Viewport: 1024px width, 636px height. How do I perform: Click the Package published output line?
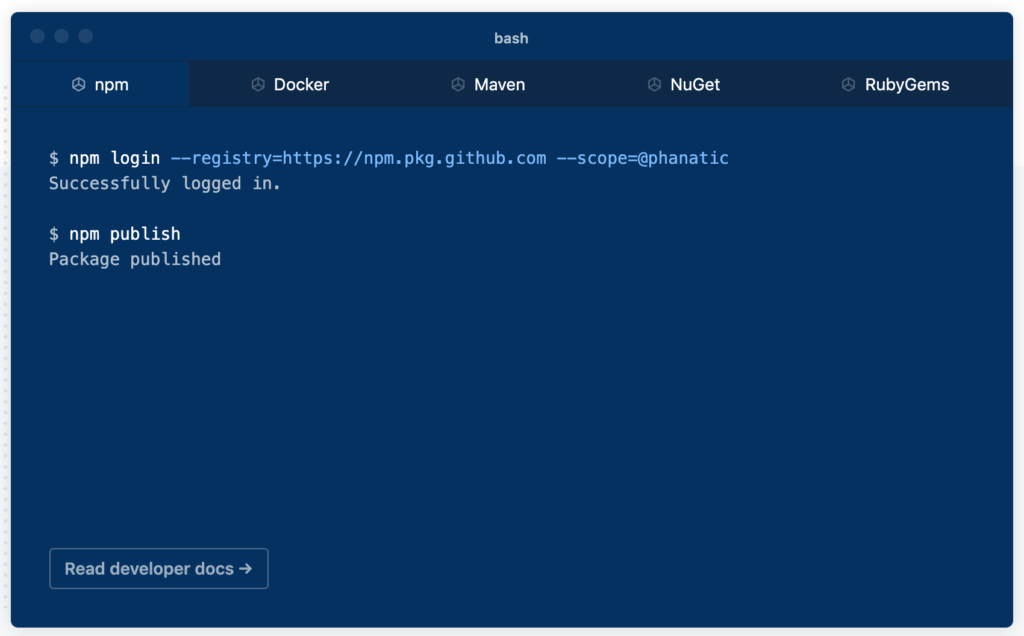tap(134, 258)
